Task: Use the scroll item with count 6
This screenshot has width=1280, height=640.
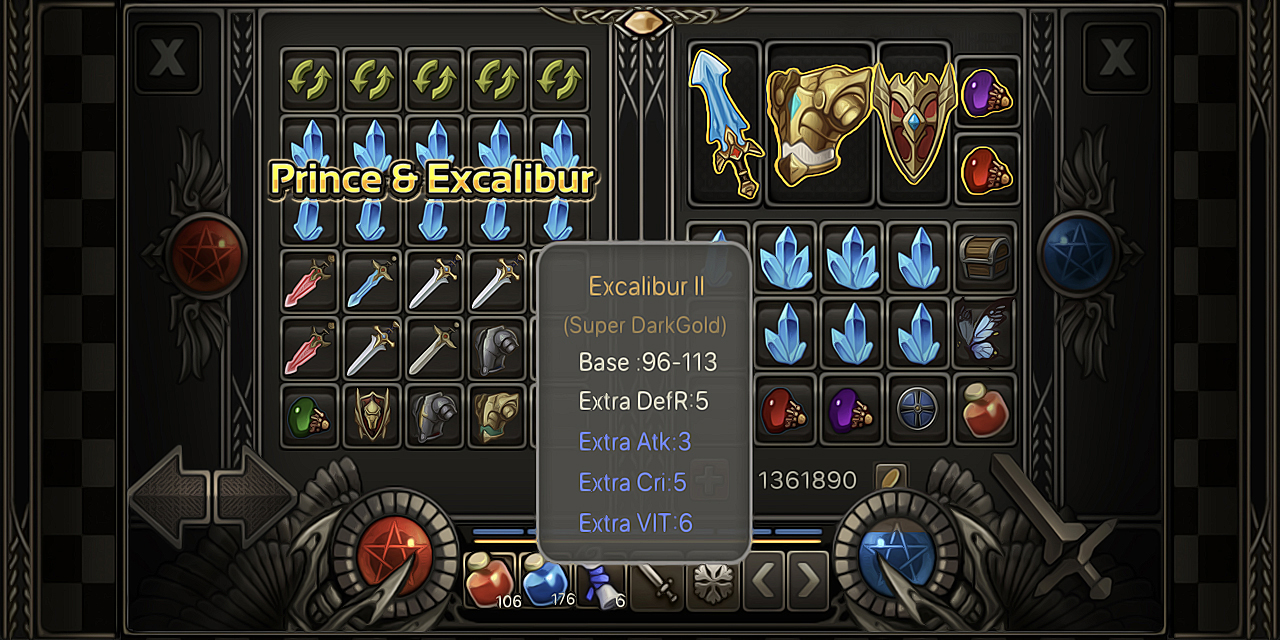Action: (602, 581)
